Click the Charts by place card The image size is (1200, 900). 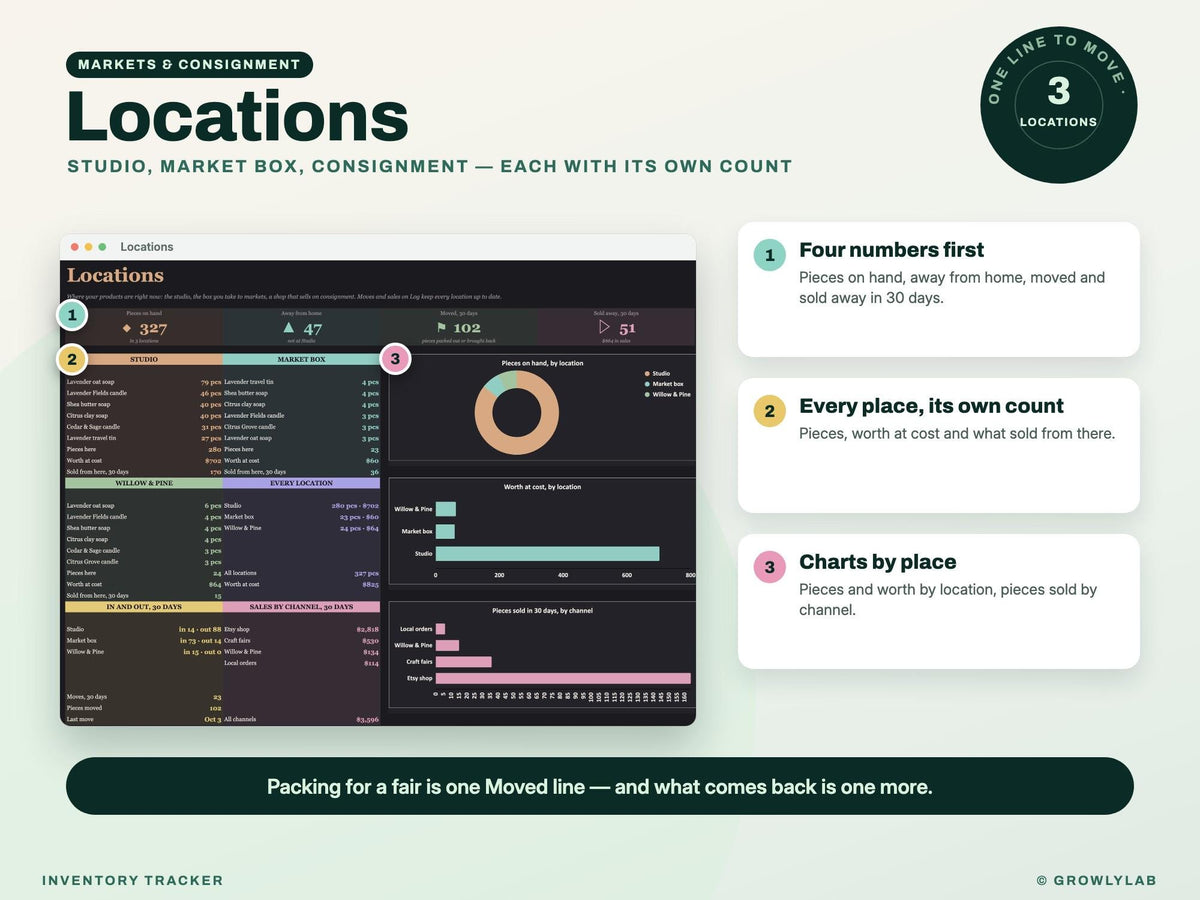click(x=939, y=601)
